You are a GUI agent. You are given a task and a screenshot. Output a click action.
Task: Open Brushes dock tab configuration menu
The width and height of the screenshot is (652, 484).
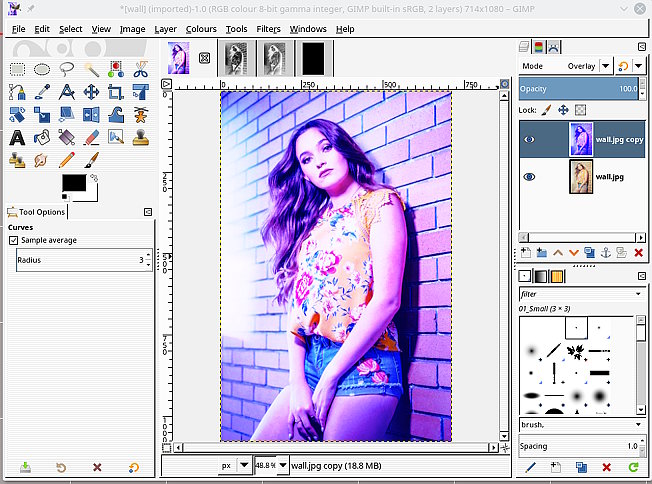(x=642, y=276)
